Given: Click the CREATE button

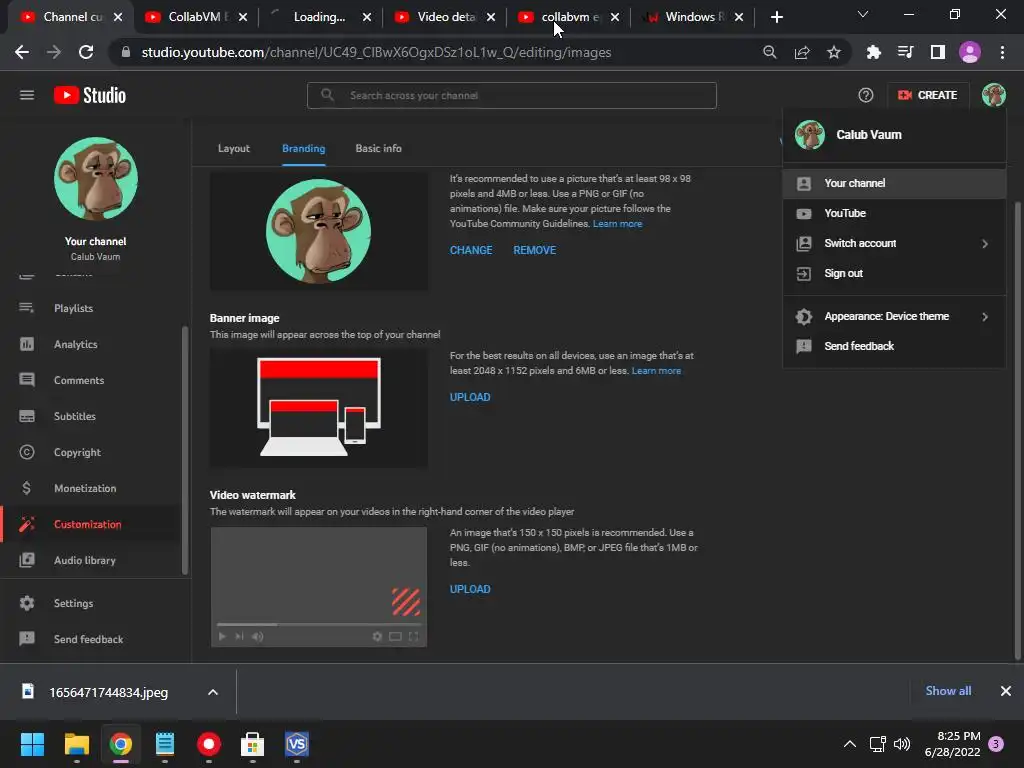Looking at the screenshot, I should click(927, 95).
